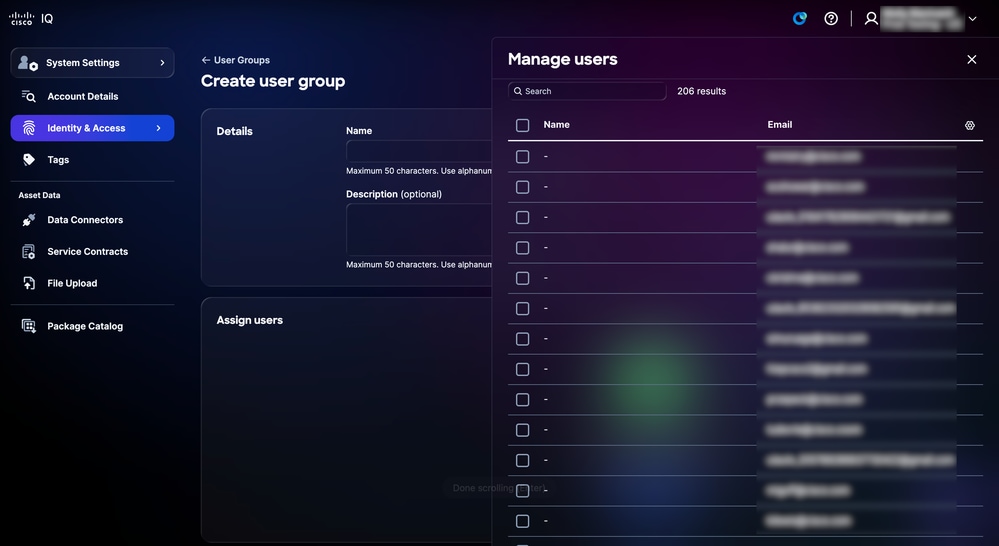Check the fifth user row checkbox
Image resolution: width=999 pixels, height=546 pixels.
[x=522, y=278]
